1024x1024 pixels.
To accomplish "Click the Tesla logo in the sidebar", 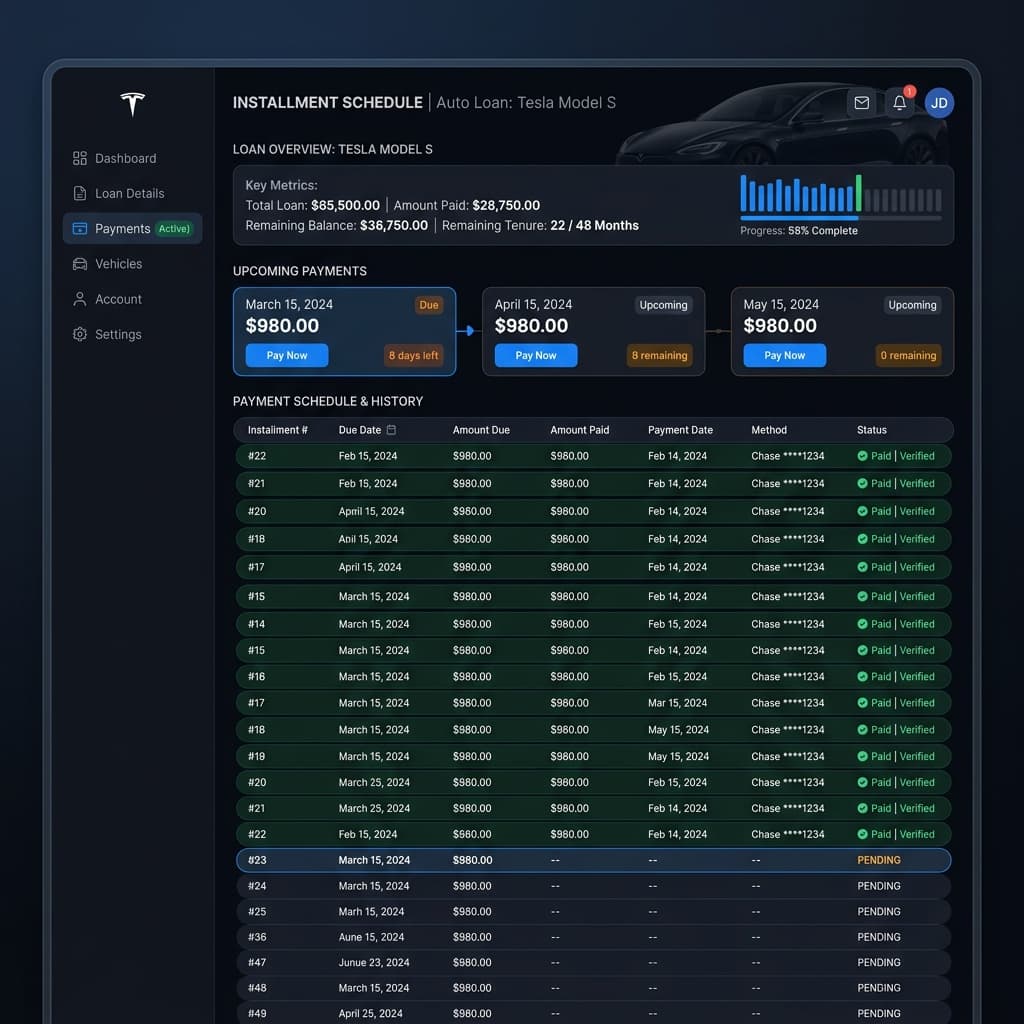I will (x=133, y=104).
